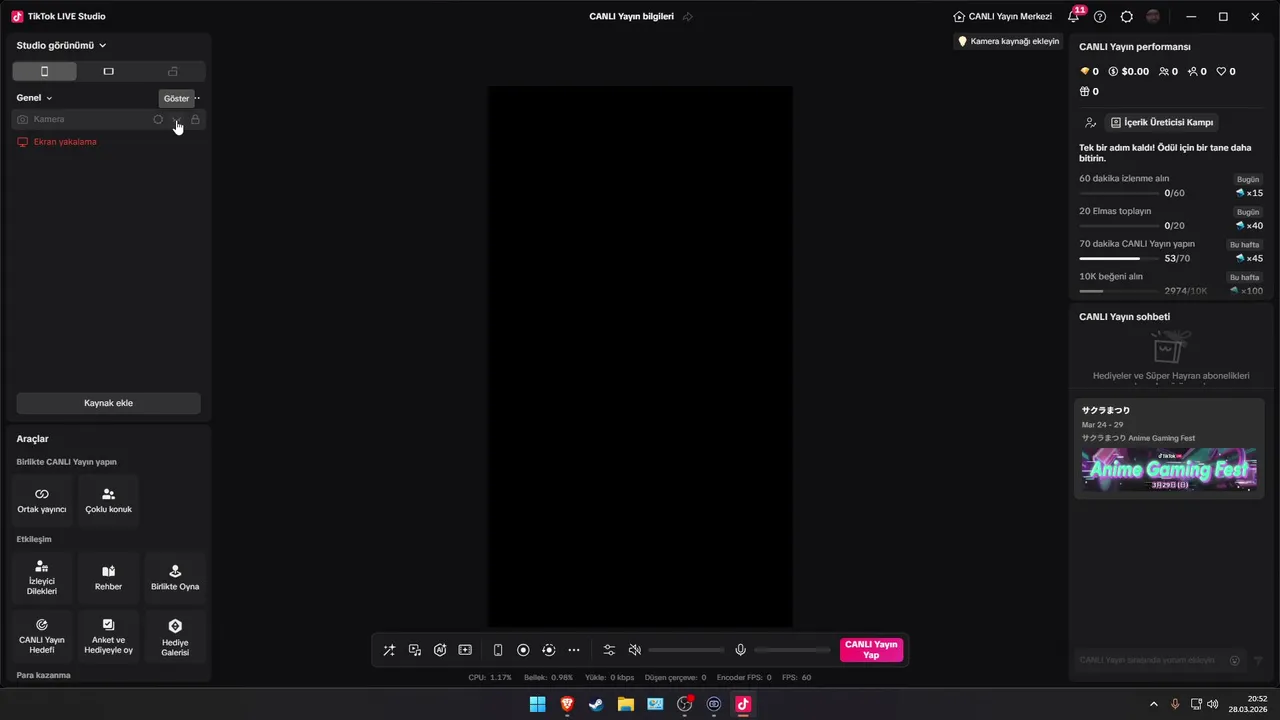Screen dimensions: 1280x720
Task: Open the Ortak yayıncı tool
Action: tap(42, 501)
